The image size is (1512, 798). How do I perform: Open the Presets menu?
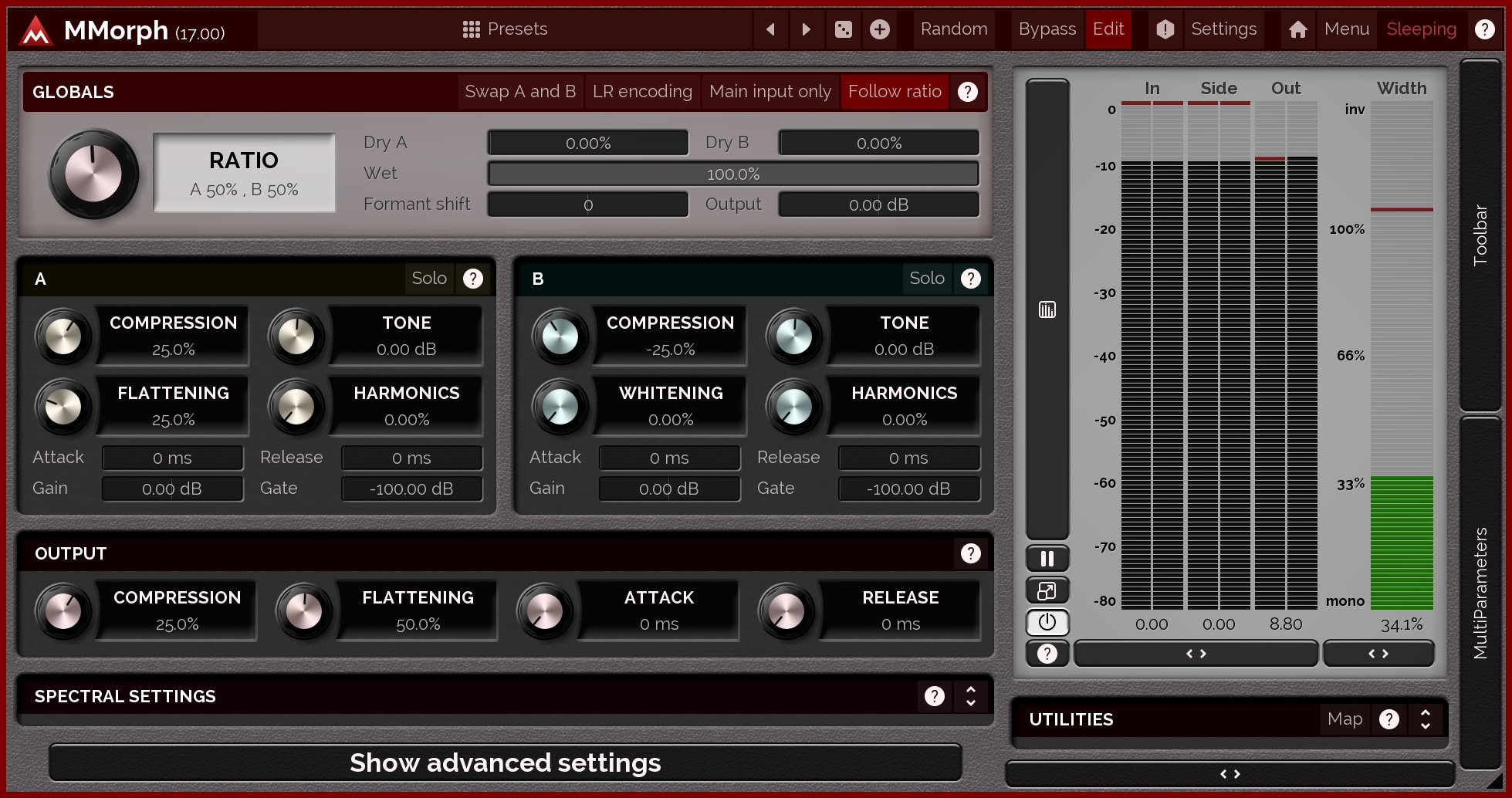505,29
